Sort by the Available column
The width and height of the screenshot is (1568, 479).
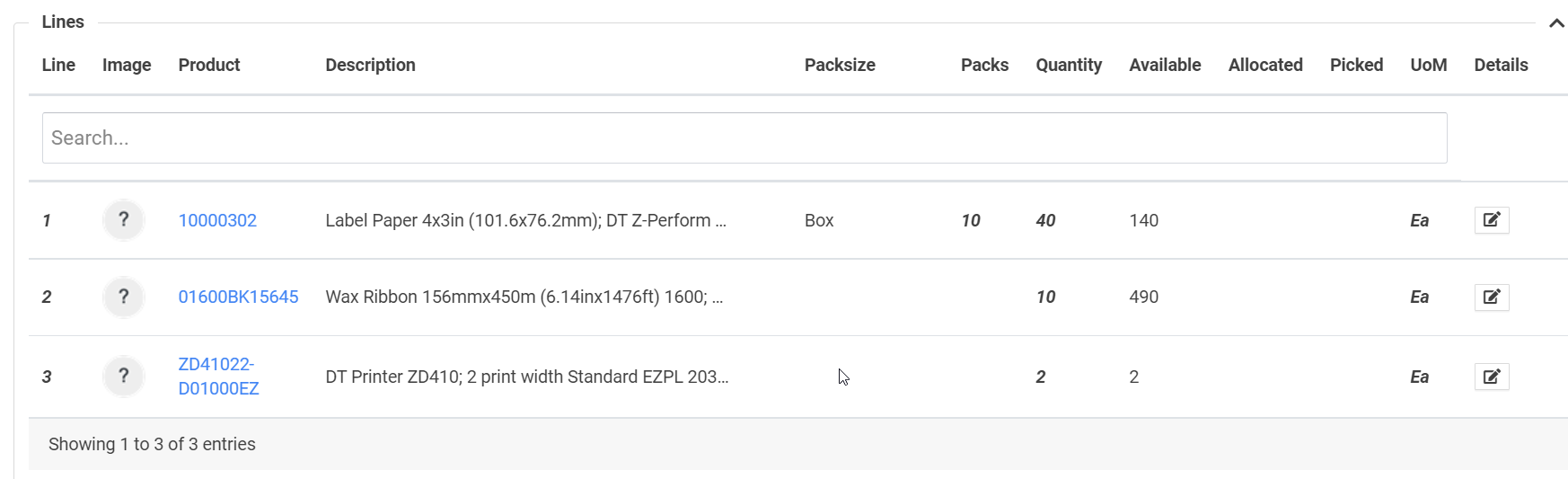[x=1165, y=65]
